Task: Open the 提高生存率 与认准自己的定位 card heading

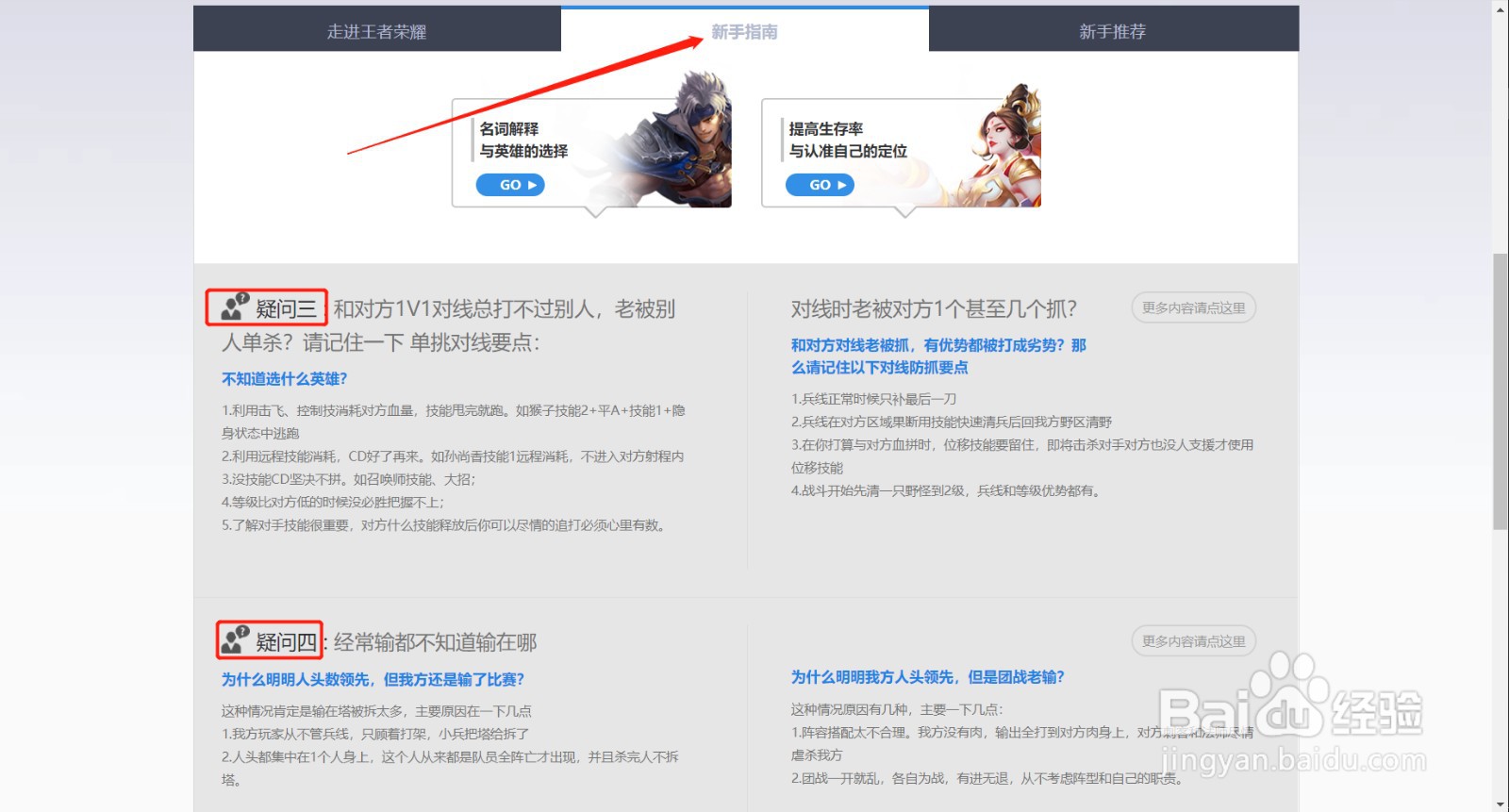Action: 848,140
